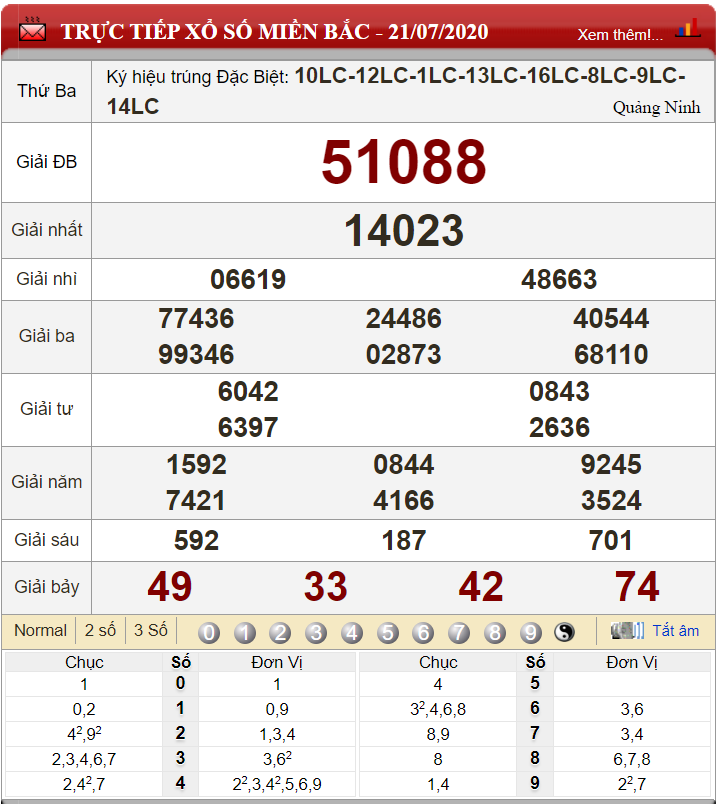Select the digit 3 filter ball

coord(316,632)
